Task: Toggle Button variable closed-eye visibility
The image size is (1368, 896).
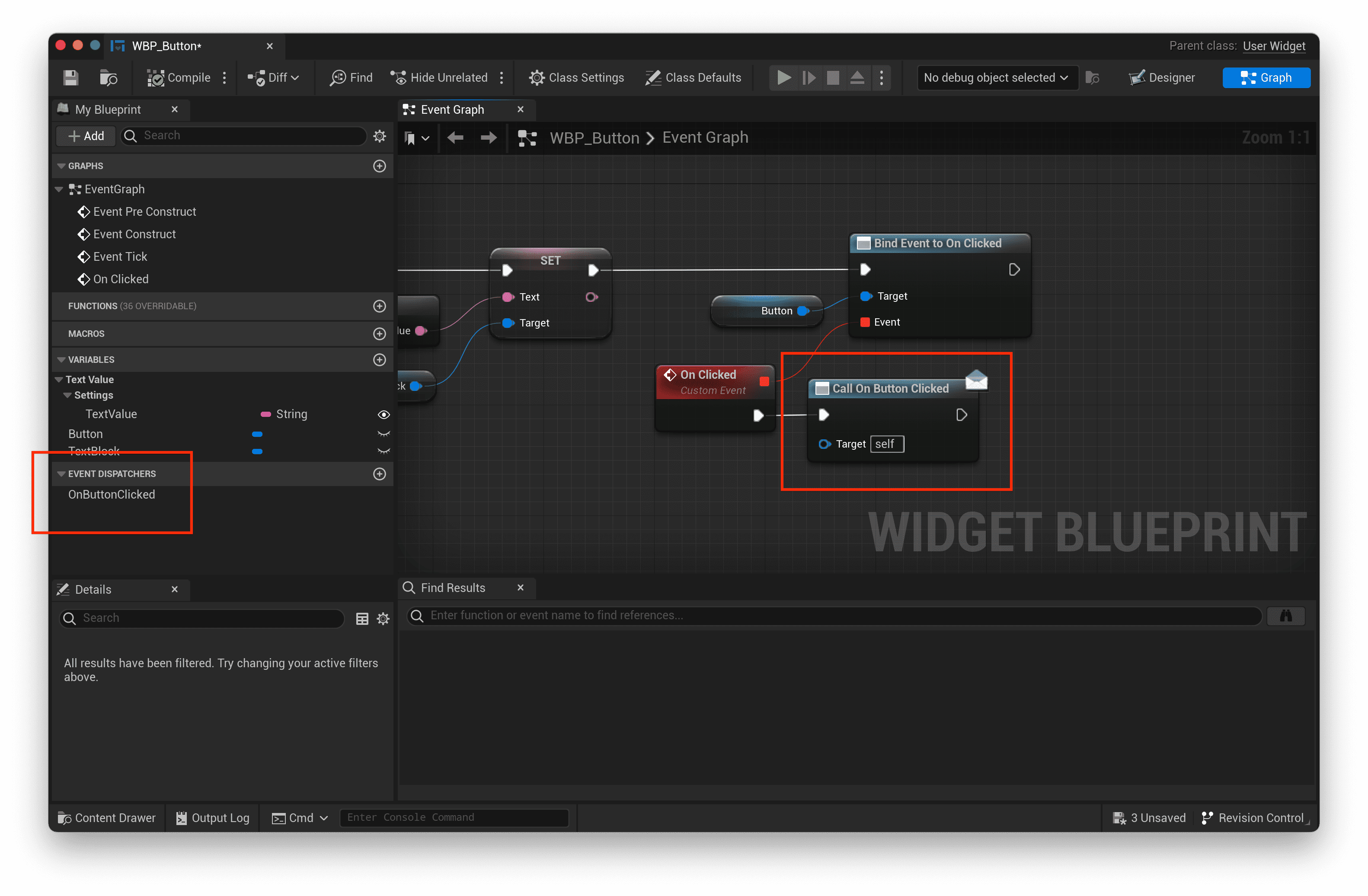Action: click(384, 434)
